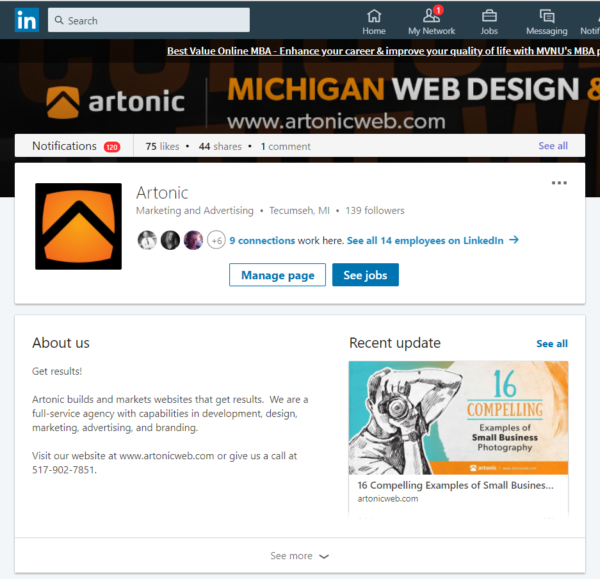Click See all in notifications bar
Image resolution: width=600 pixels, height=579 pixels.
pyautogui.click(x=553, y=146)
